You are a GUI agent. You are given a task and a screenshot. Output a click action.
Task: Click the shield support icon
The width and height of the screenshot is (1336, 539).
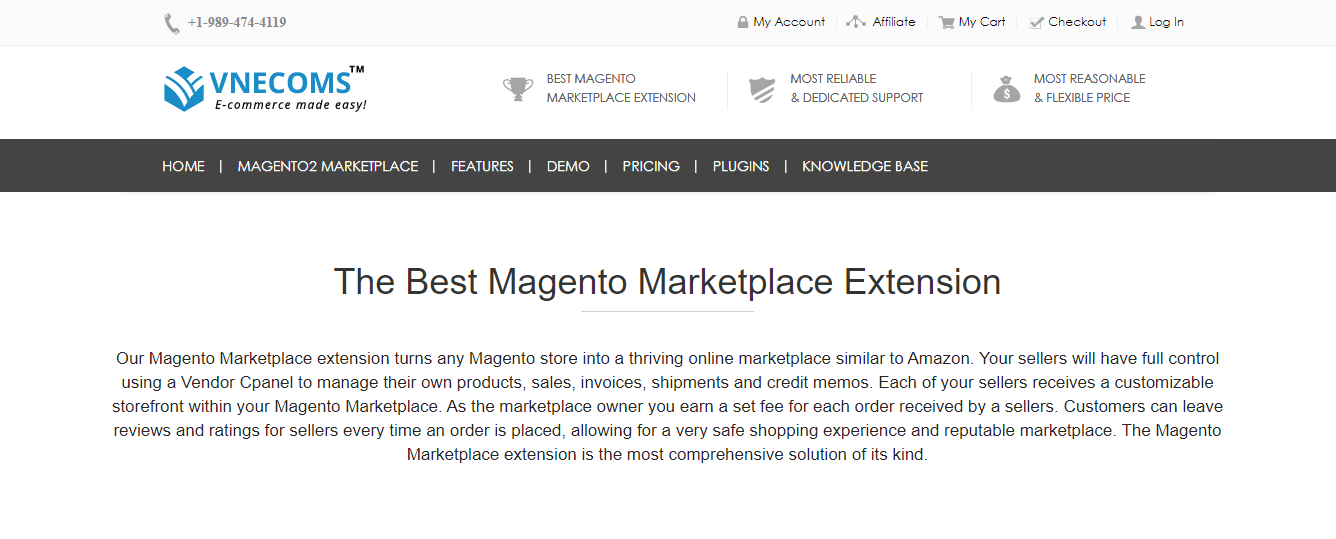coord(762,90)
